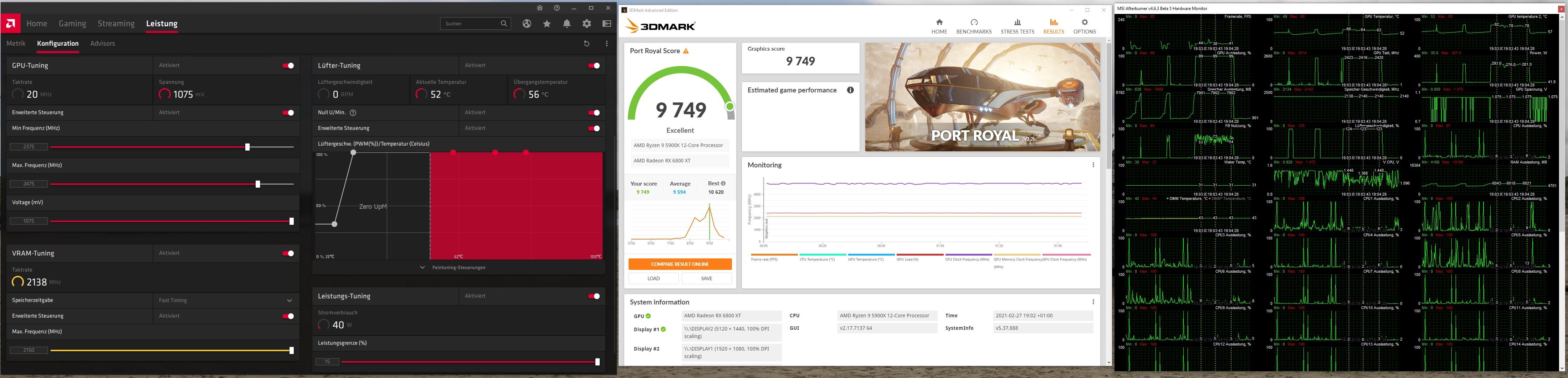
Task: Click the fan curve point at 100%
Action: 354,152
